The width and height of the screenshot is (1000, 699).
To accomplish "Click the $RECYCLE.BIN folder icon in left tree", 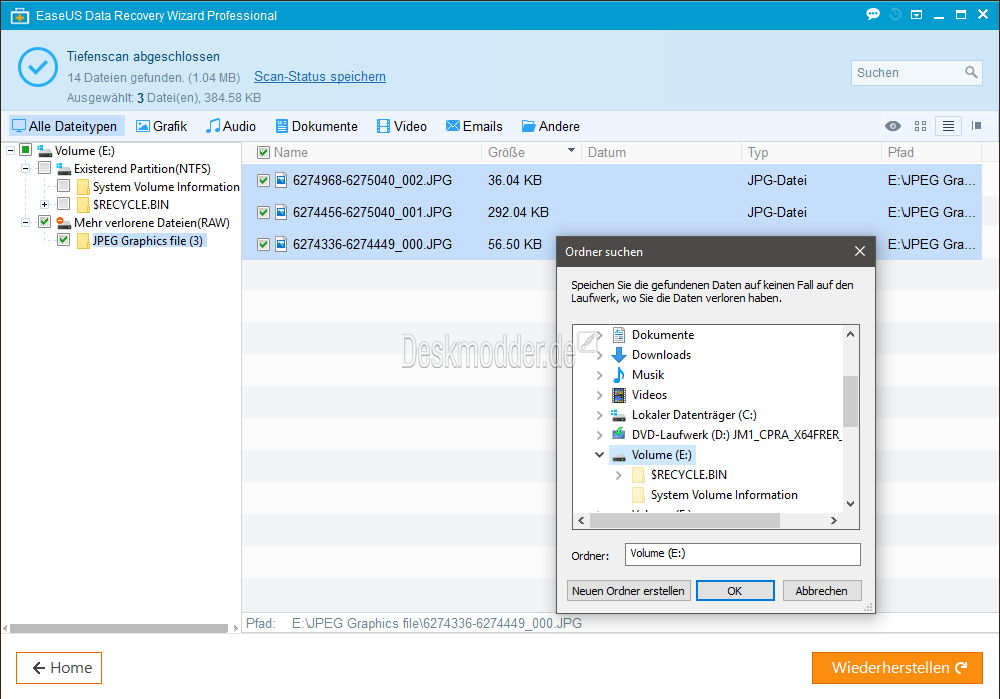I will pyautogui.click(x=83, y=205).
